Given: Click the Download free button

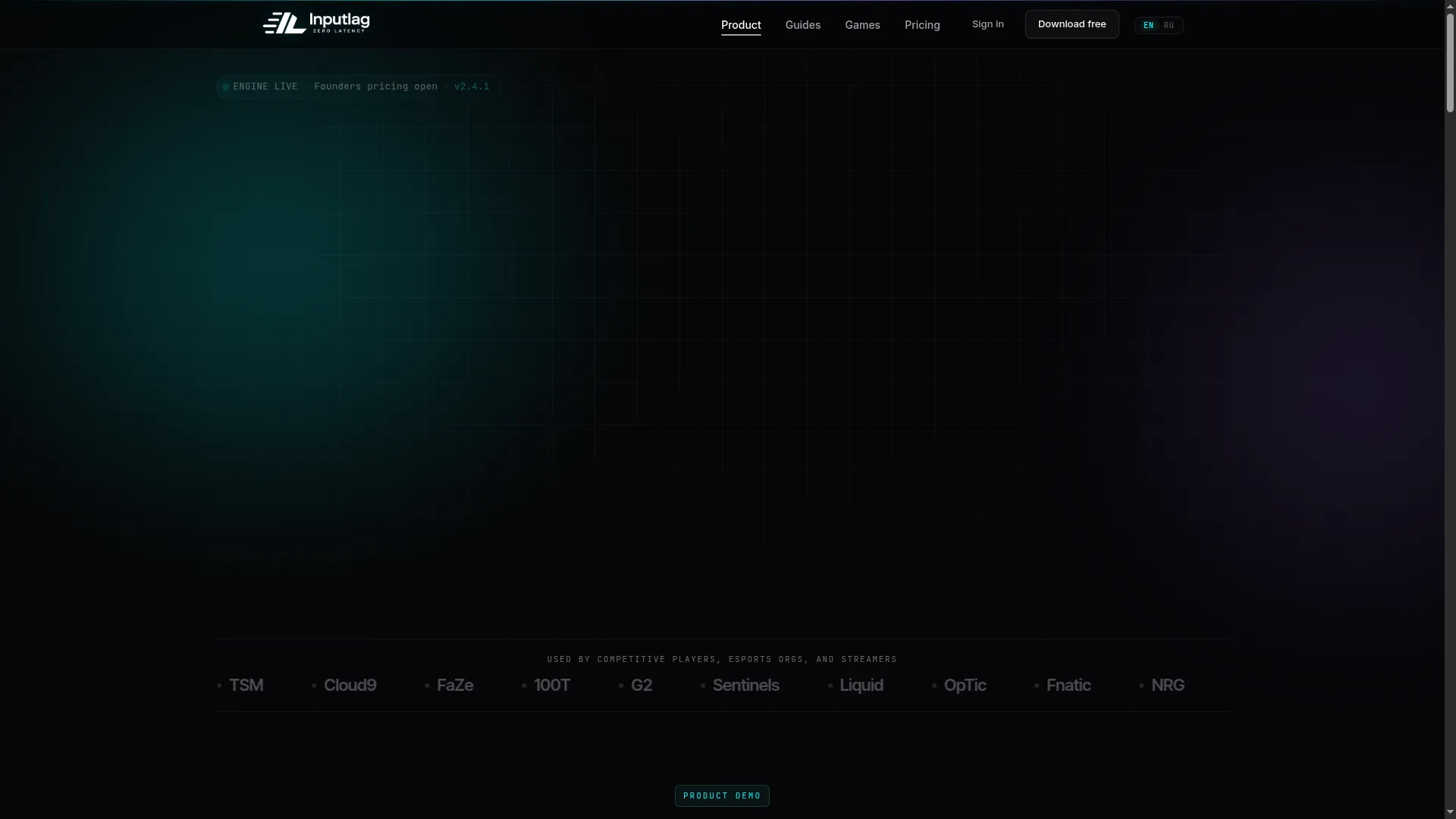Looking at the screenshot, I should coord(1072,24).
